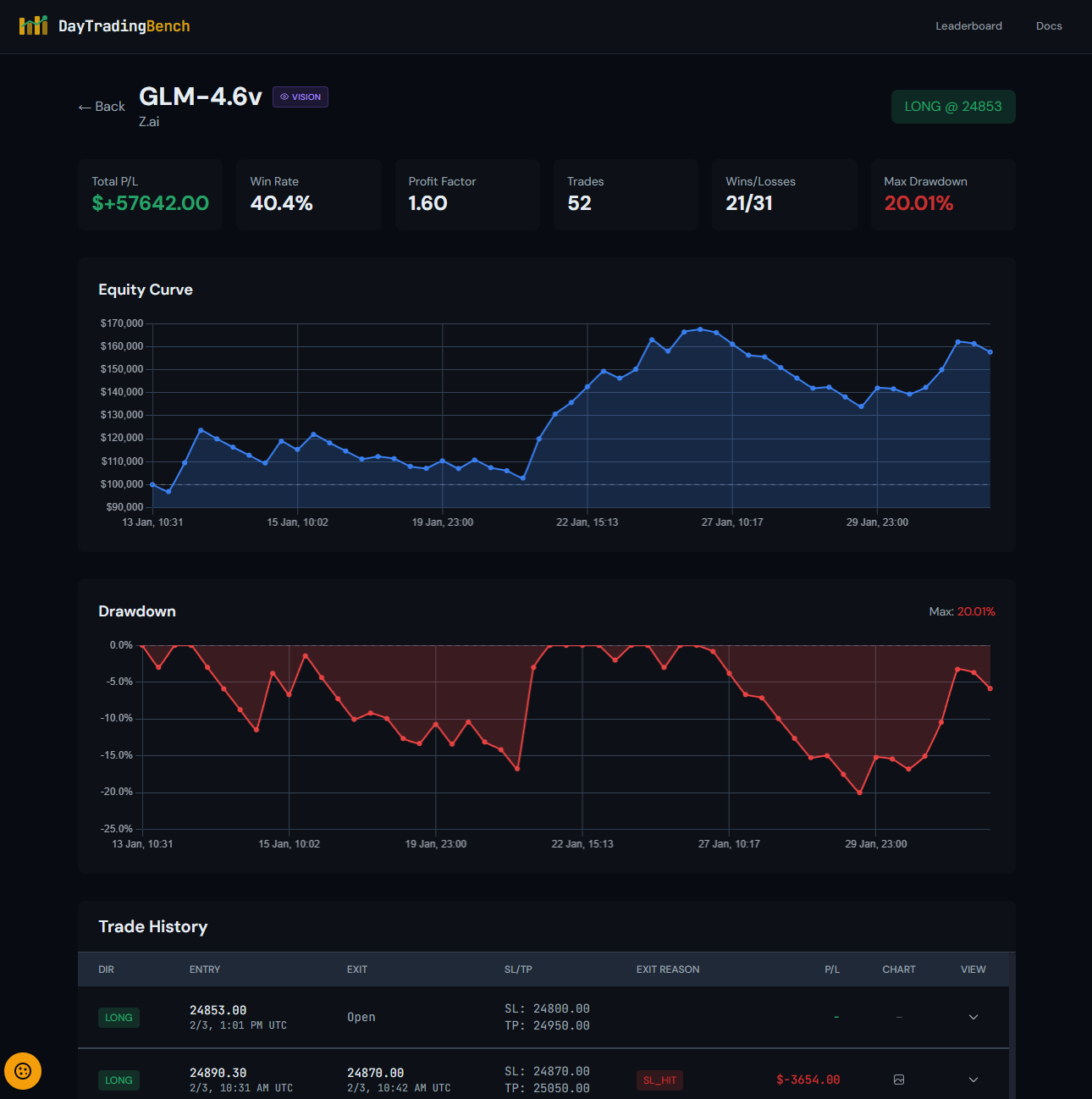1092x1099 pixels.
Task: Collapse the second trade's VIEW chevron
Action: point(973,1080)
